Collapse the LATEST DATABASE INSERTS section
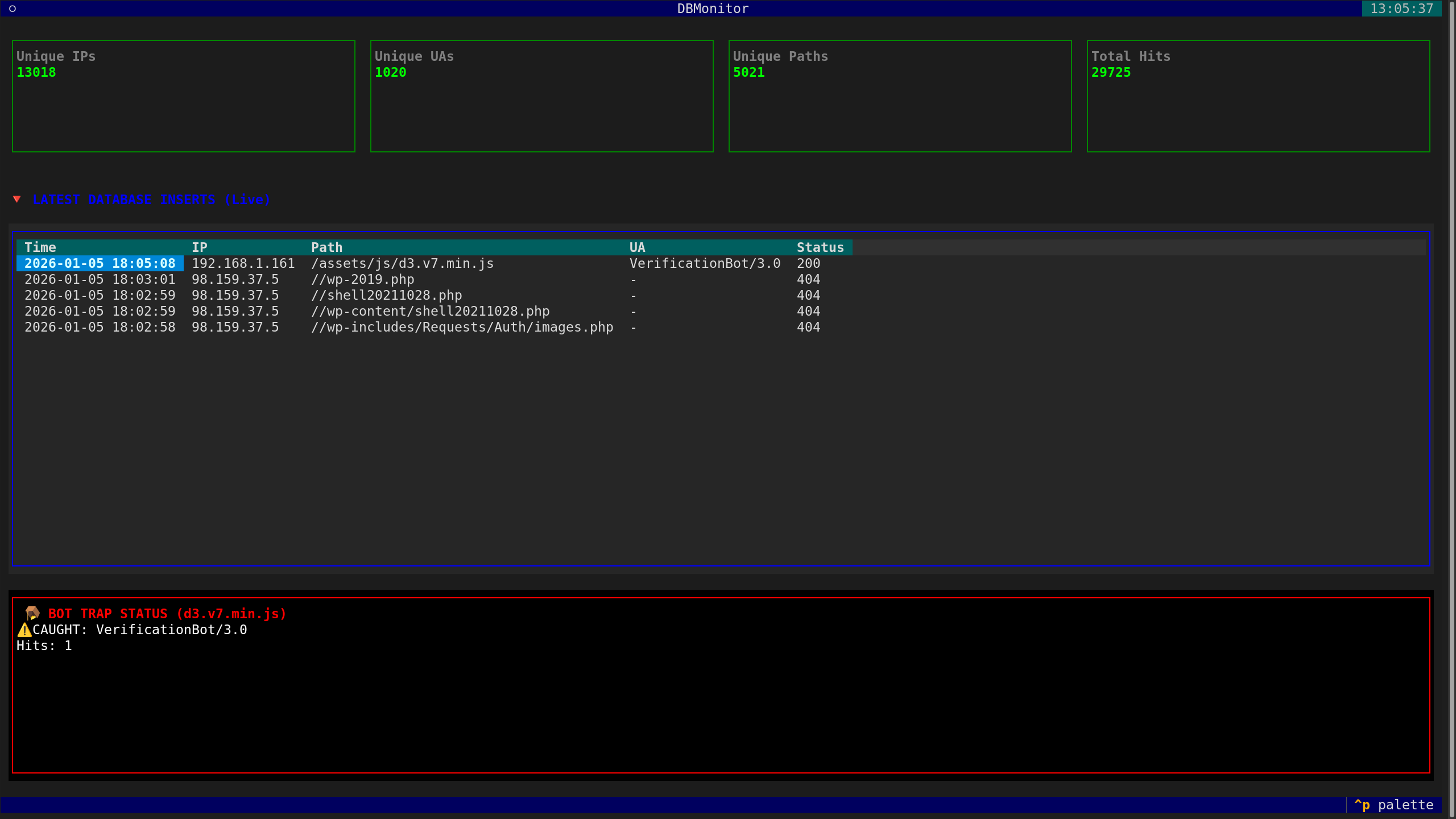Viewport: 1456px width, 819px height. [151, 199]
